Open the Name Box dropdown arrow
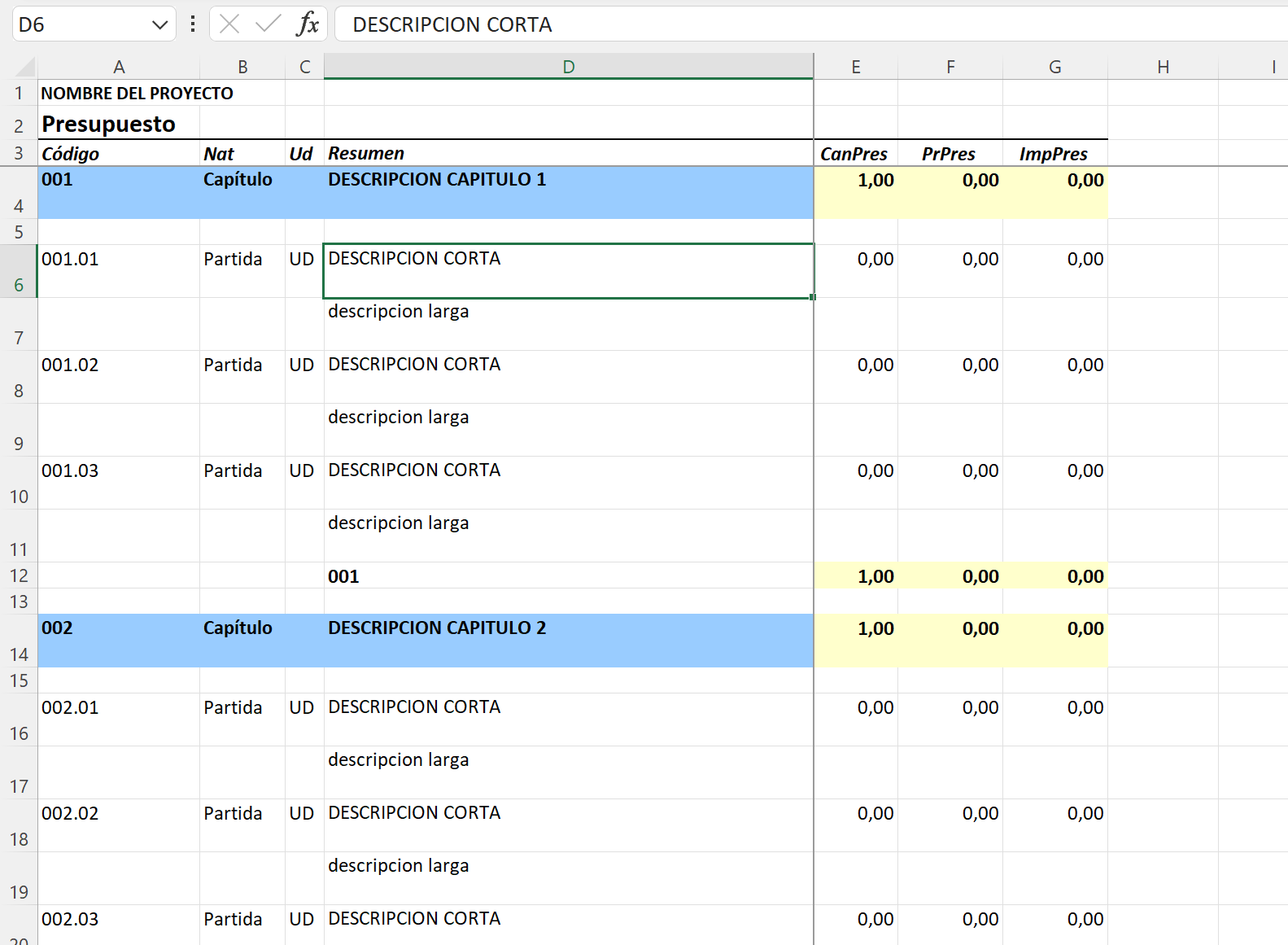The image size is (1288, 945). (159, 25)
